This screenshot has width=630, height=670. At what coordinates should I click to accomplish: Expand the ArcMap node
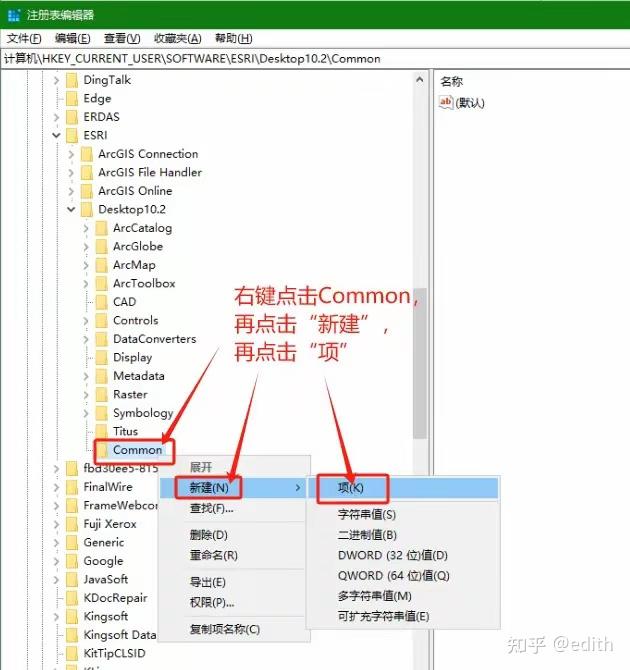[86, 265]
